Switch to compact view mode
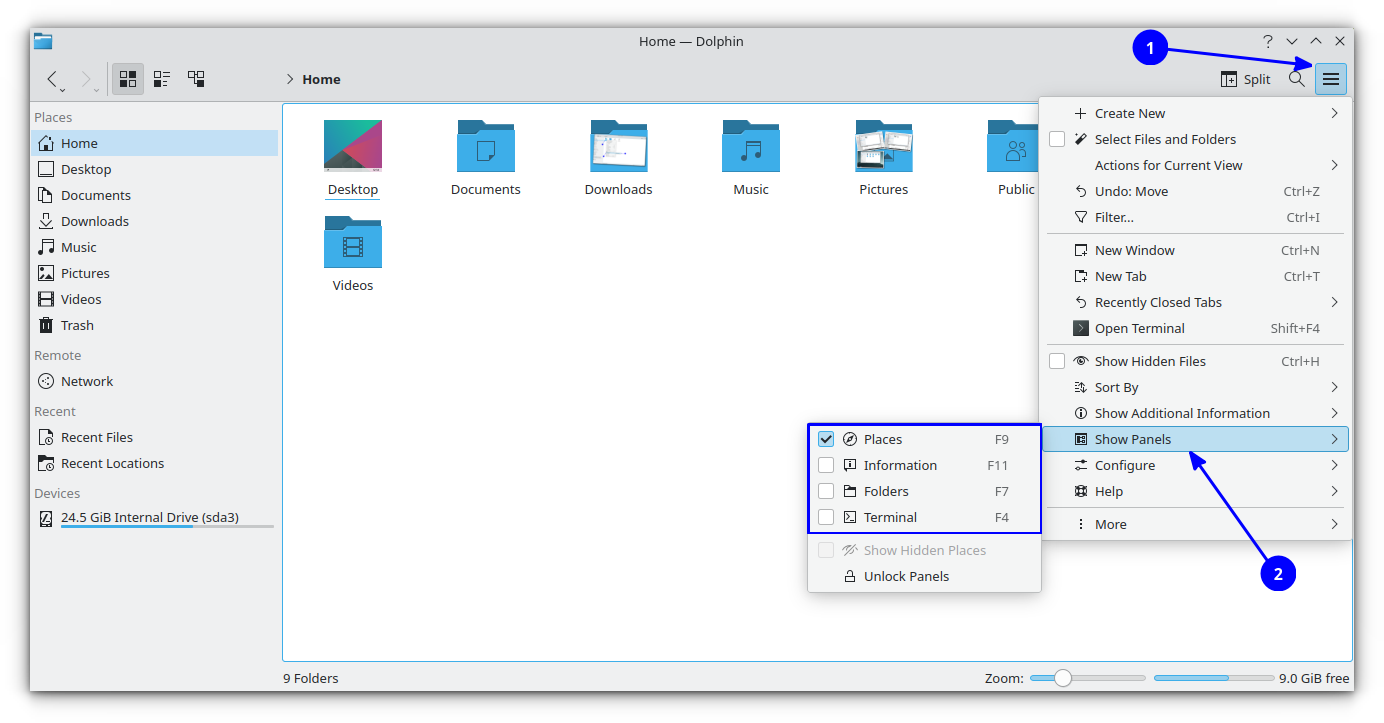1384x723 pixels. point(161,78)
